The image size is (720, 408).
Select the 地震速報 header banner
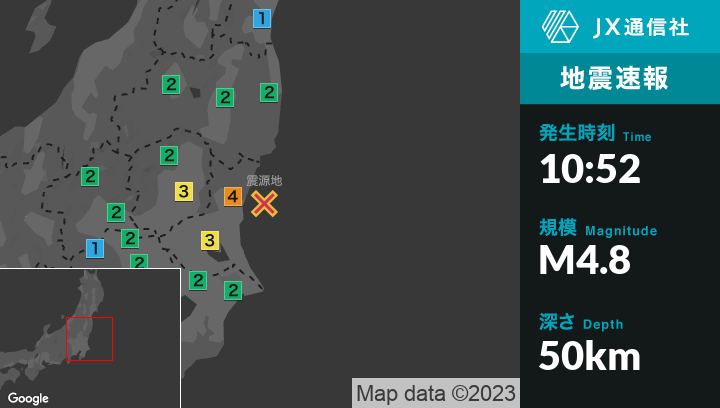coord(620,79)
